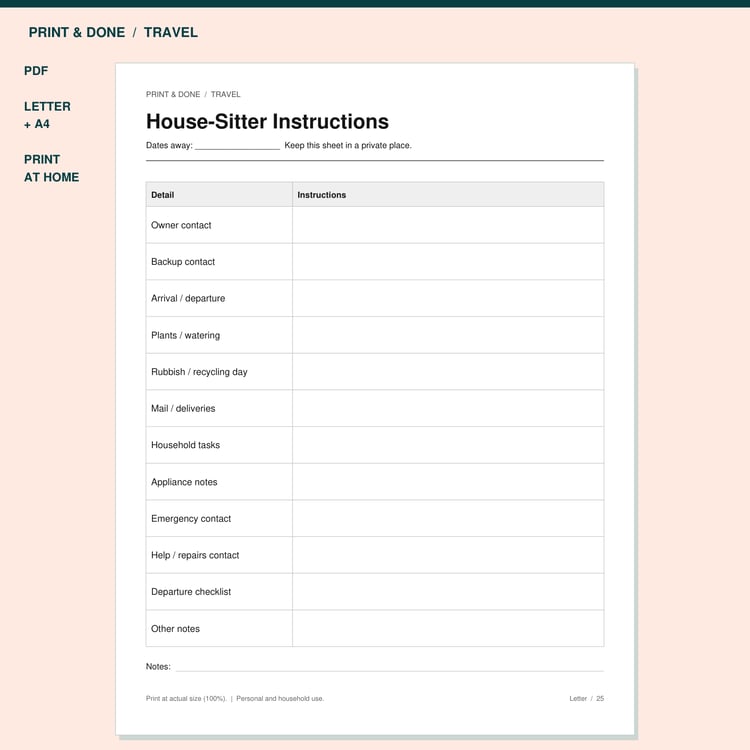The height and width of the screenshot is (750, 750).
Task: Select the 'Departure checklist' row label
Action: [191, 592]
